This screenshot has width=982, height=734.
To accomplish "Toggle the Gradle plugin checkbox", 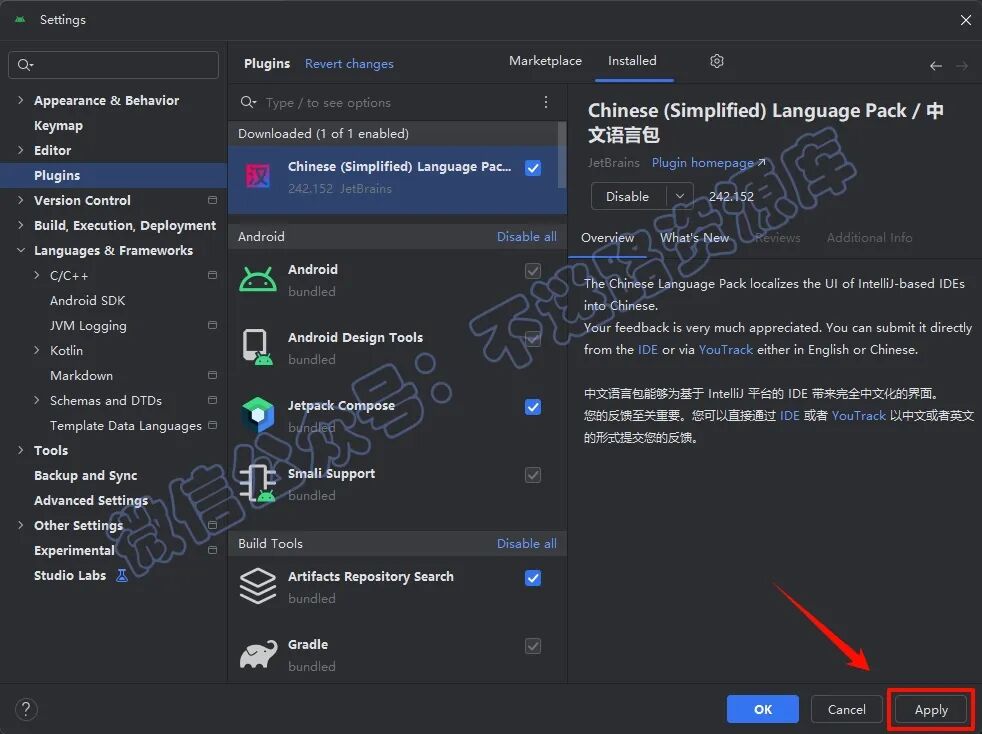I will click(533, 646).
